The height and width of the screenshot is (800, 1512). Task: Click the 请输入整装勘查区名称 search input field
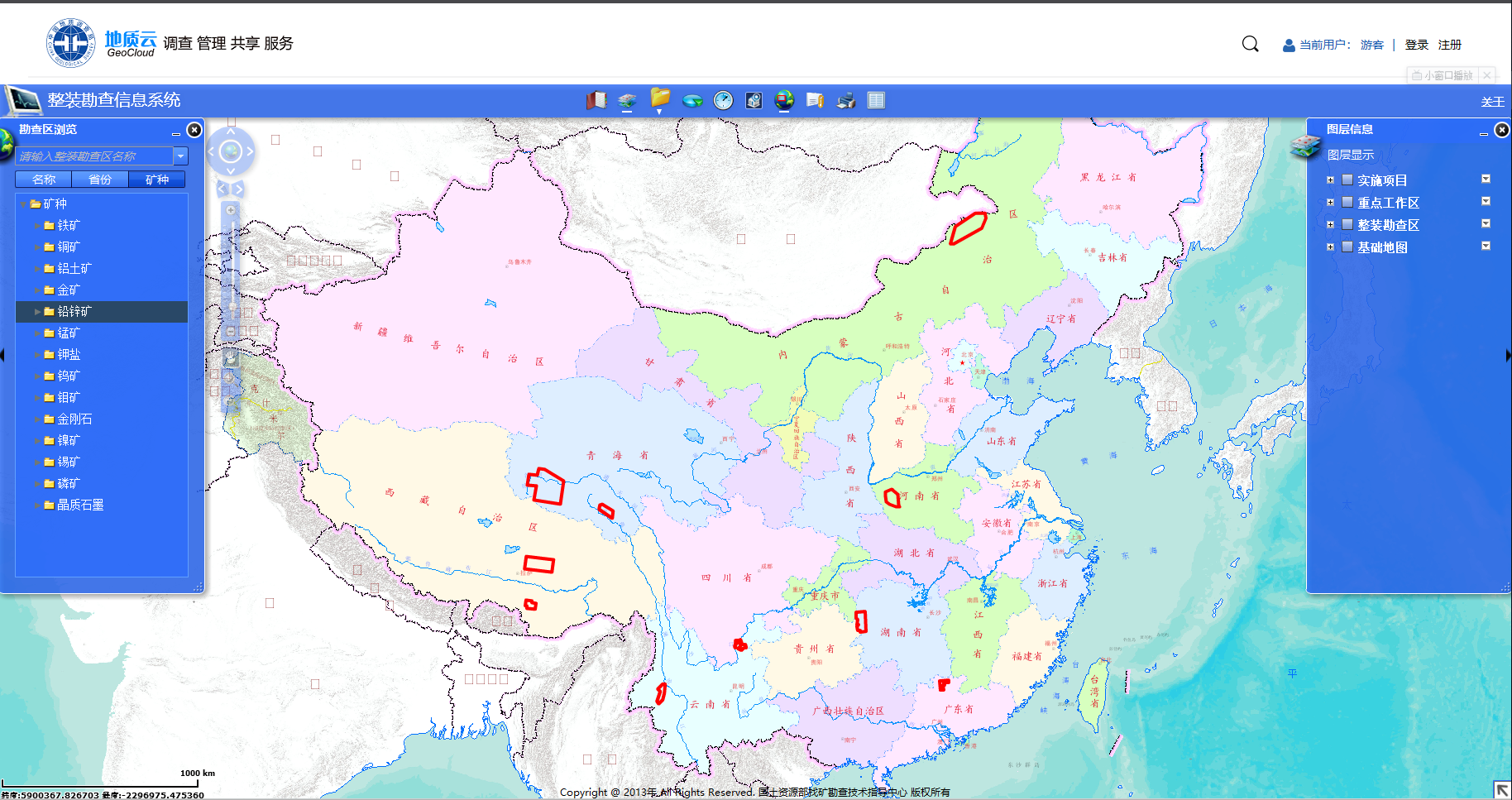94,156
